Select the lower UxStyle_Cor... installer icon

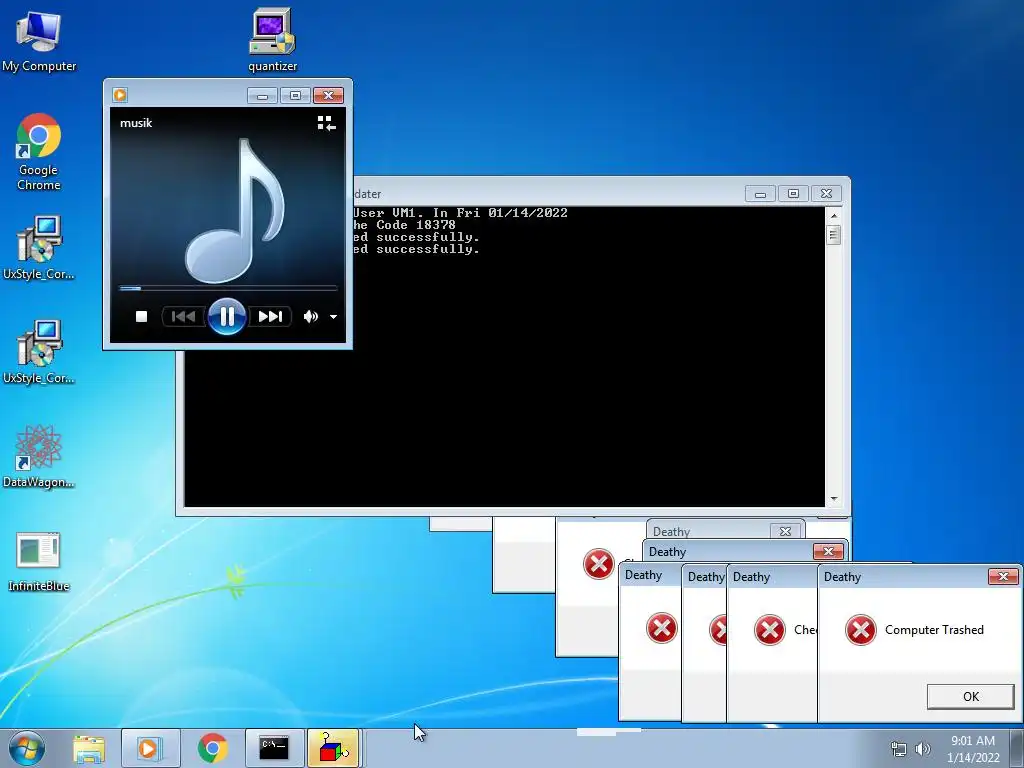coord(39,352)
